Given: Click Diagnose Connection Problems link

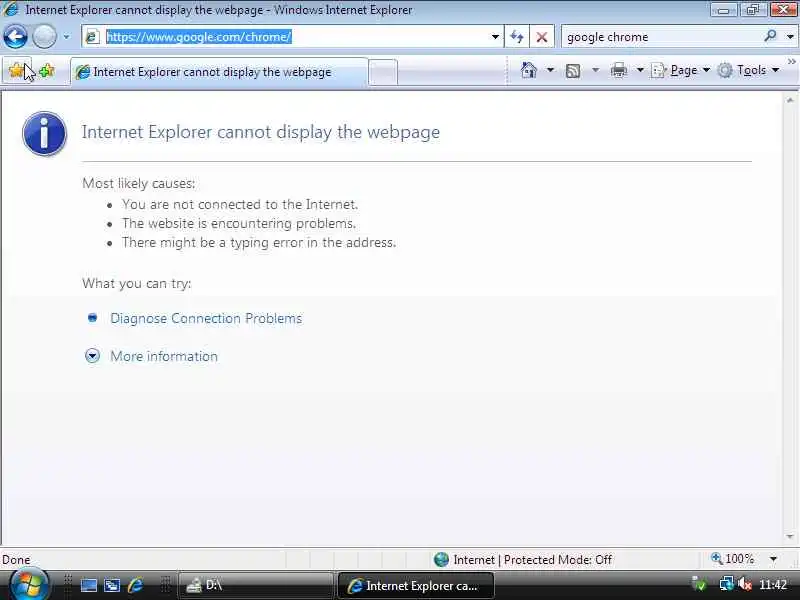Looking at the screenshot, I should point(206,318).
